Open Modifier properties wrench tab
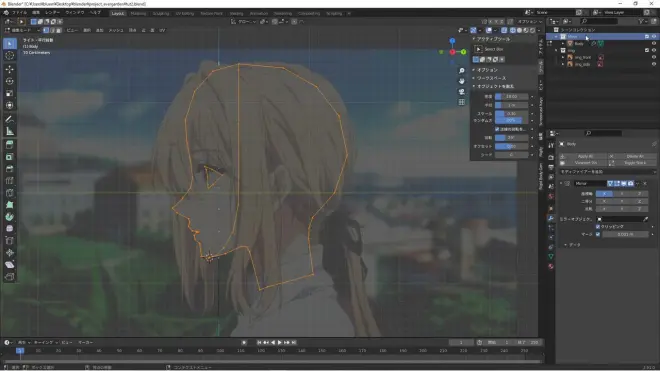 coord(551,218)
